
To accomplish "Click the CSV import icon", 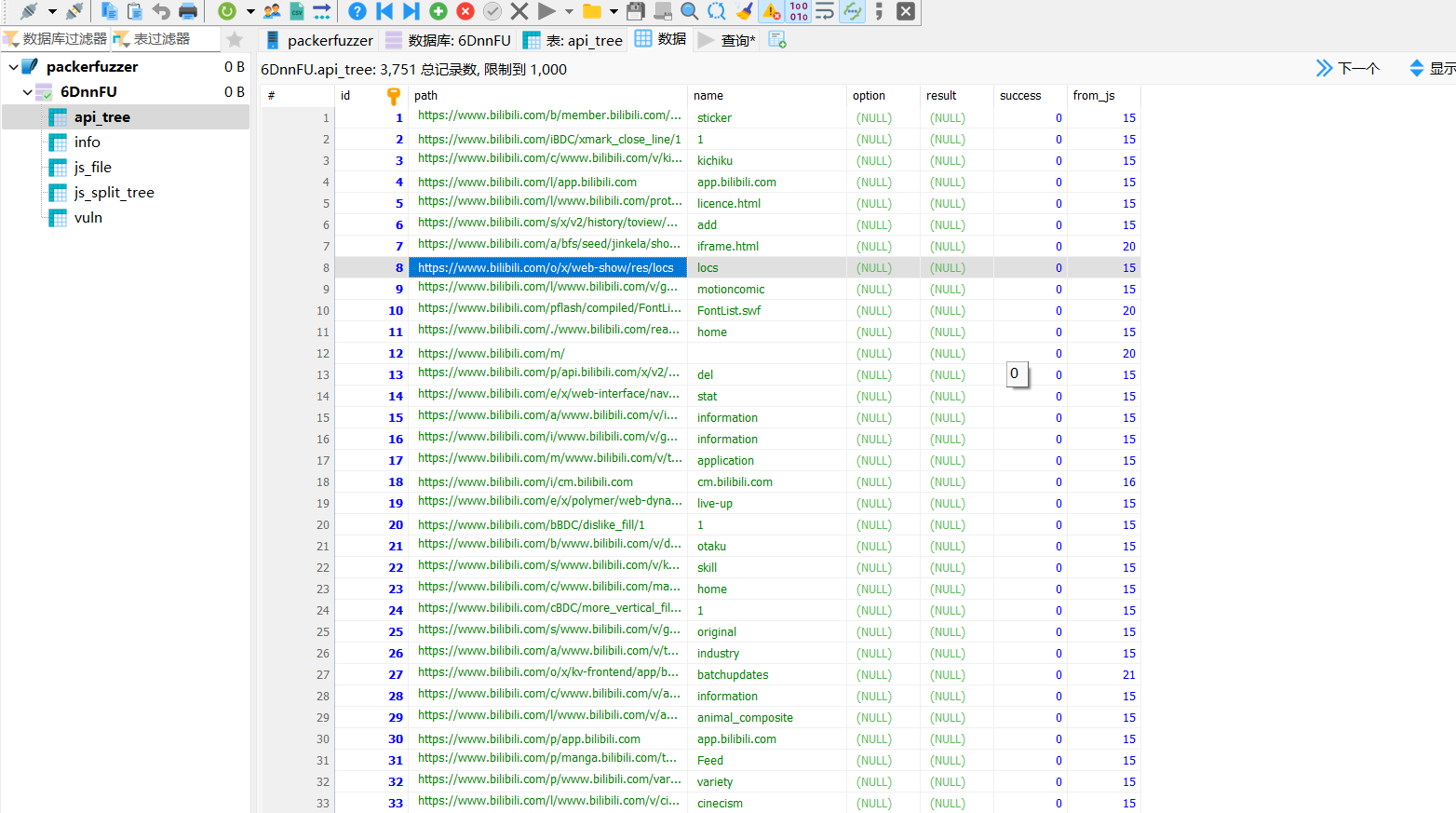I will 297,11.
